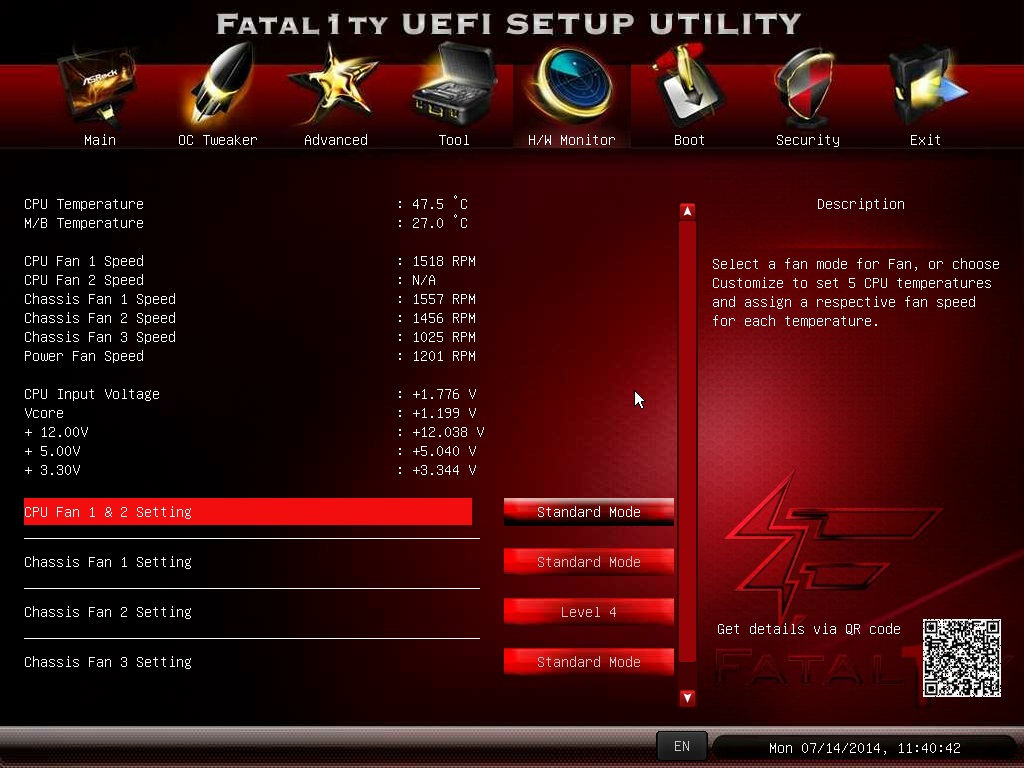
Task: Click the 1557 RPM value
Action: pos(444,299)
